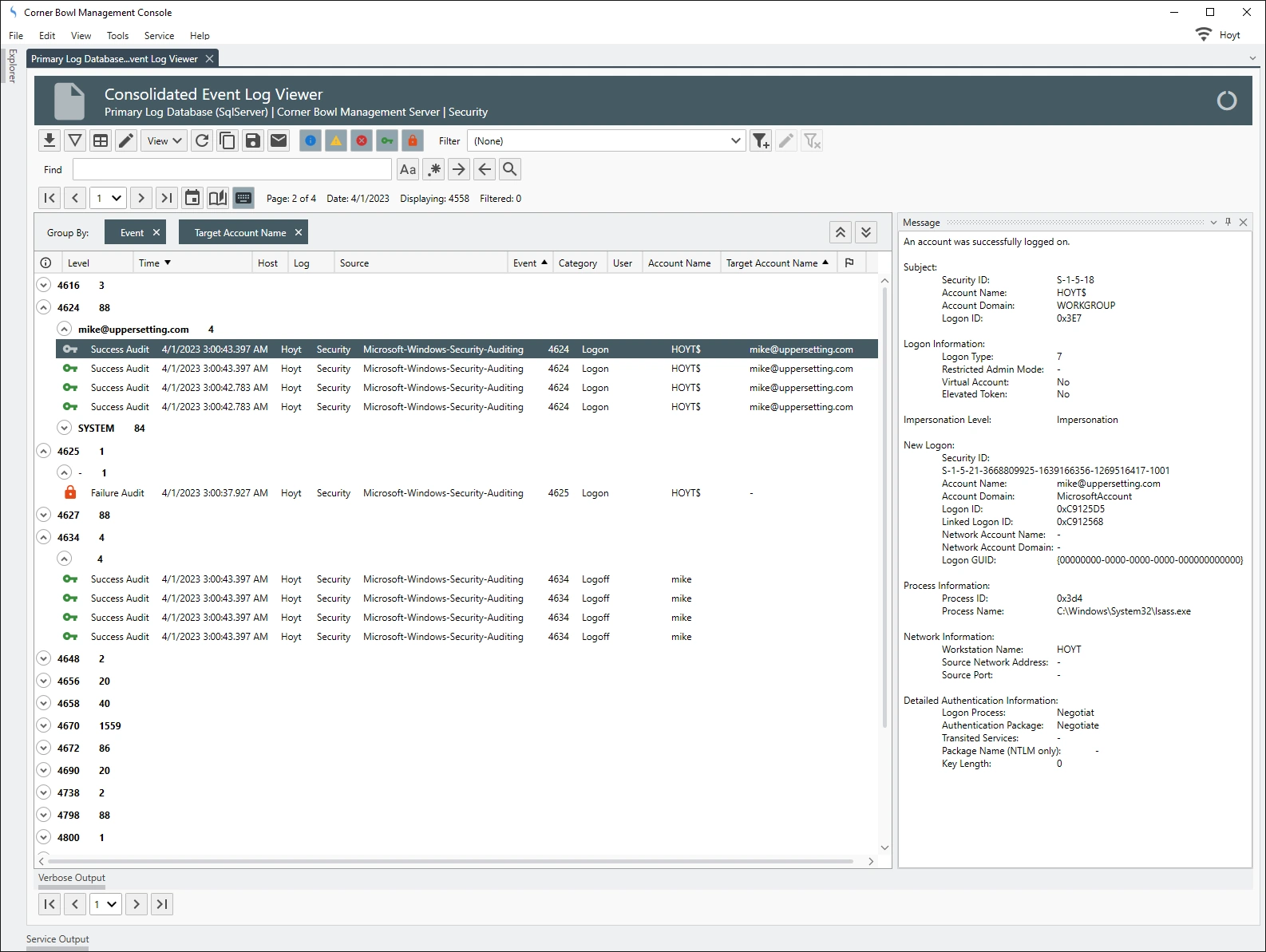Viewport: 1266px width, 952px height.
Task: Click the add filter funnel icon
Action: [x=761, y=141]
